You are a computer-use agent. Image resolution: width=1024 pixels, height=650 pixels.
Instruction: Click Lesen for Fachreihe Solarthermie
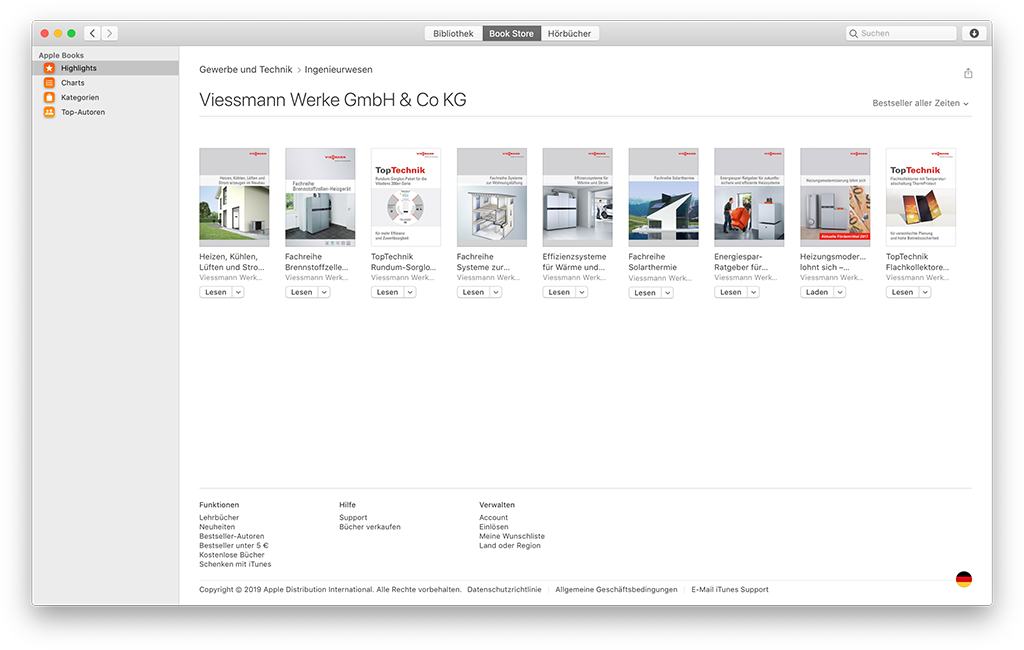tap(645, 293)
